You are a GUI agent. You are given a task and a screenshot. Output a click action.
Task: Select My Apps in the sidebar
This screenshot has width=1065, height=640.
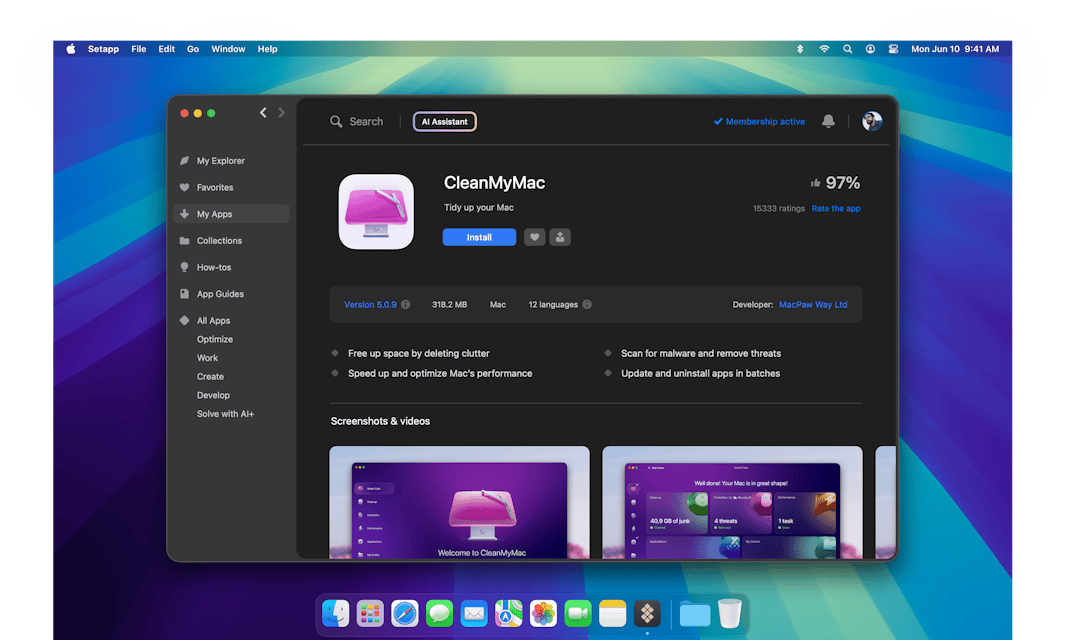pyautogui.click(x=231, y=214)
